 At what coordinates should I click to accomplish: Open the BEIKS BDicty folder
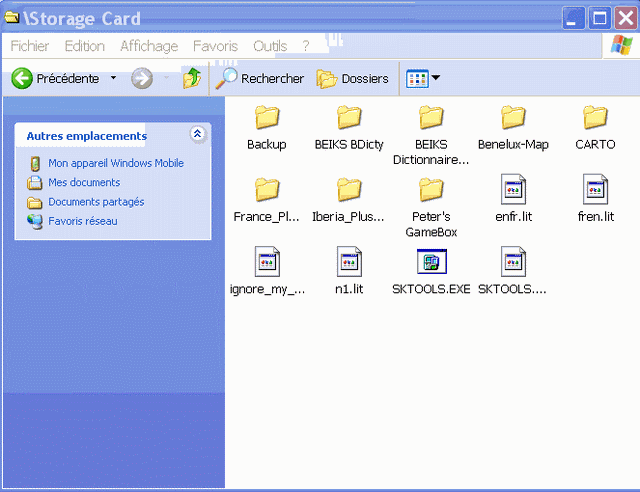[x=348, y=118]
